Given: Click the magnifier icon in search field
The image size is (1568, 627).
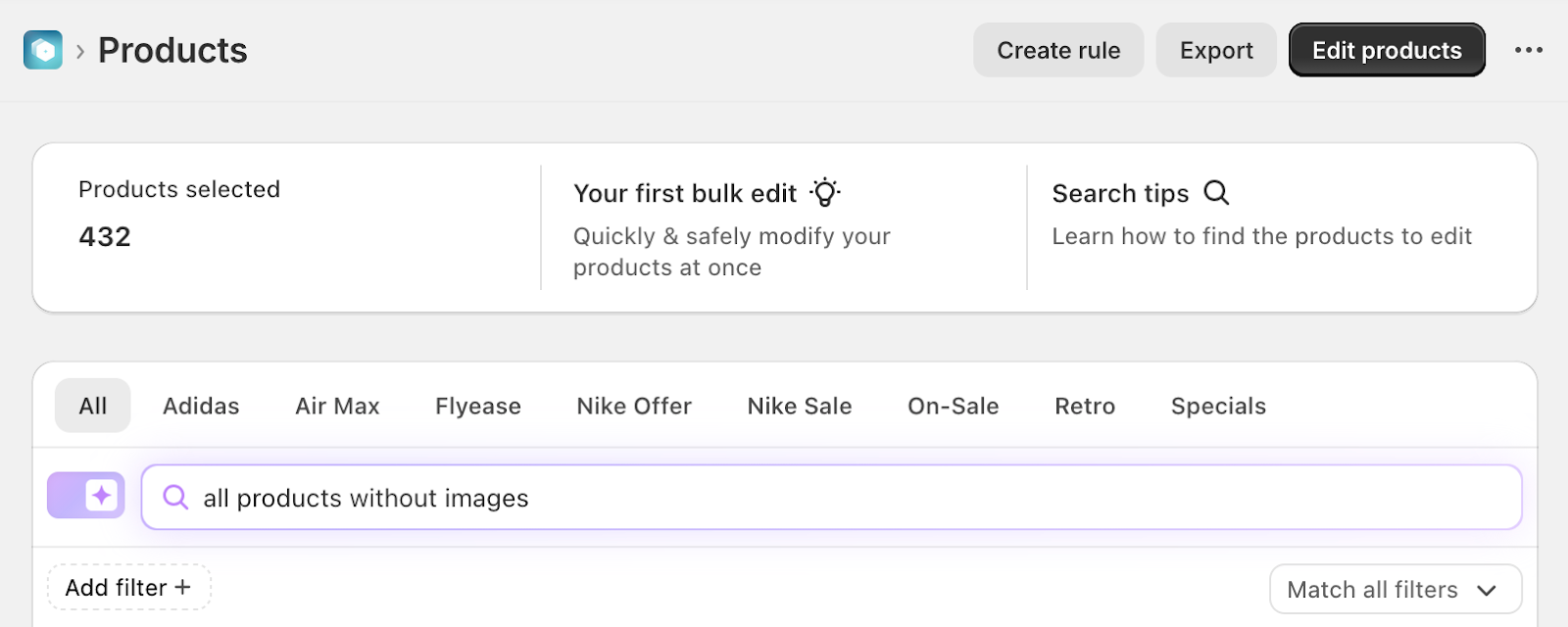Looking at the screenshot, I should (175, 498).
